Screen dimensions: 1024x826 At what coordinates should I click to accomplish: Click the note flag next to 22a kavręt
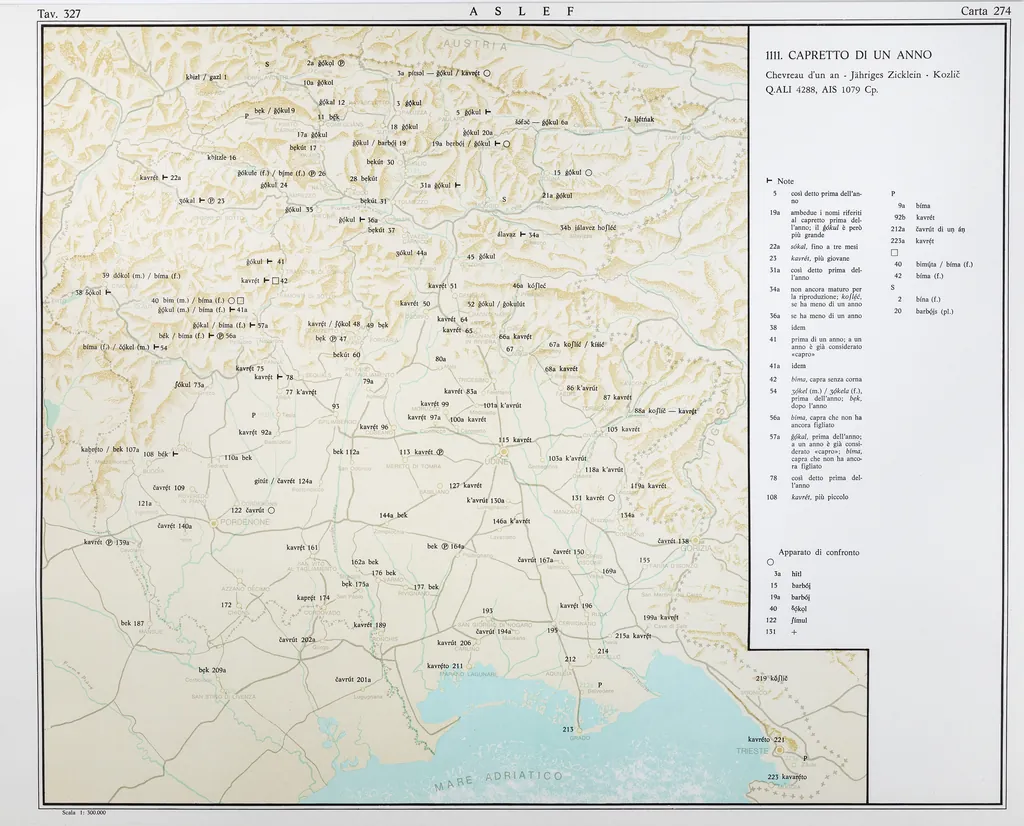click(x=165, y=177)
